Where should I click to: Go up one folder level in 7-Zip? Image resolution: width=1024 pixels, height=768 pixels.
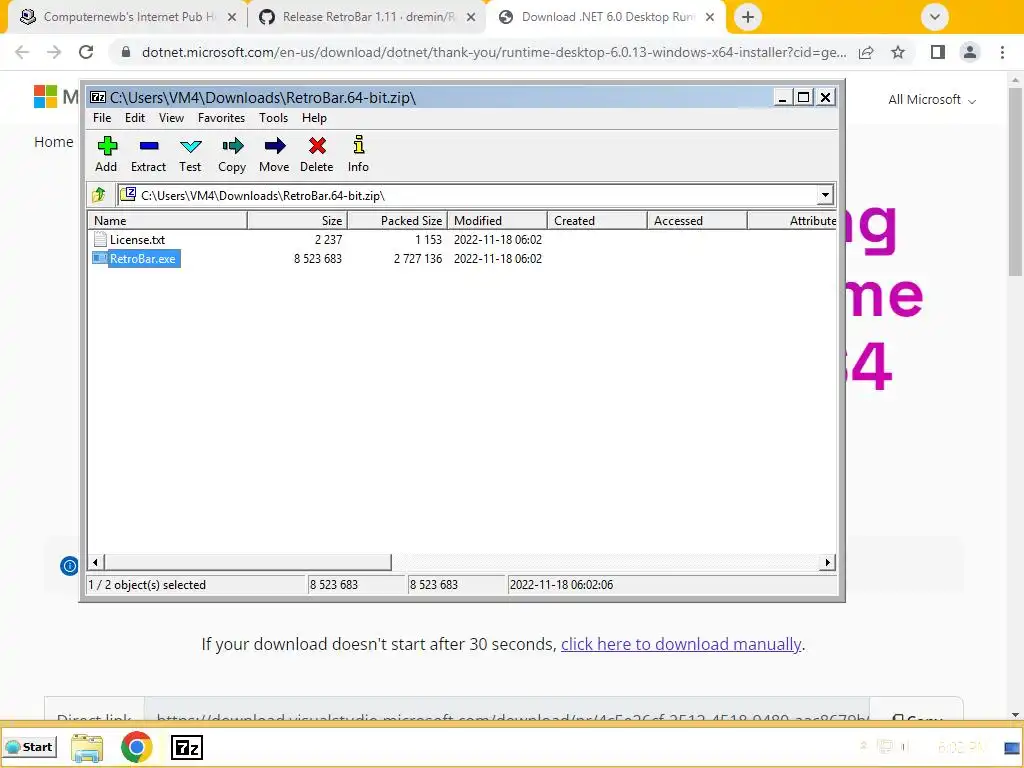[99, 195]
